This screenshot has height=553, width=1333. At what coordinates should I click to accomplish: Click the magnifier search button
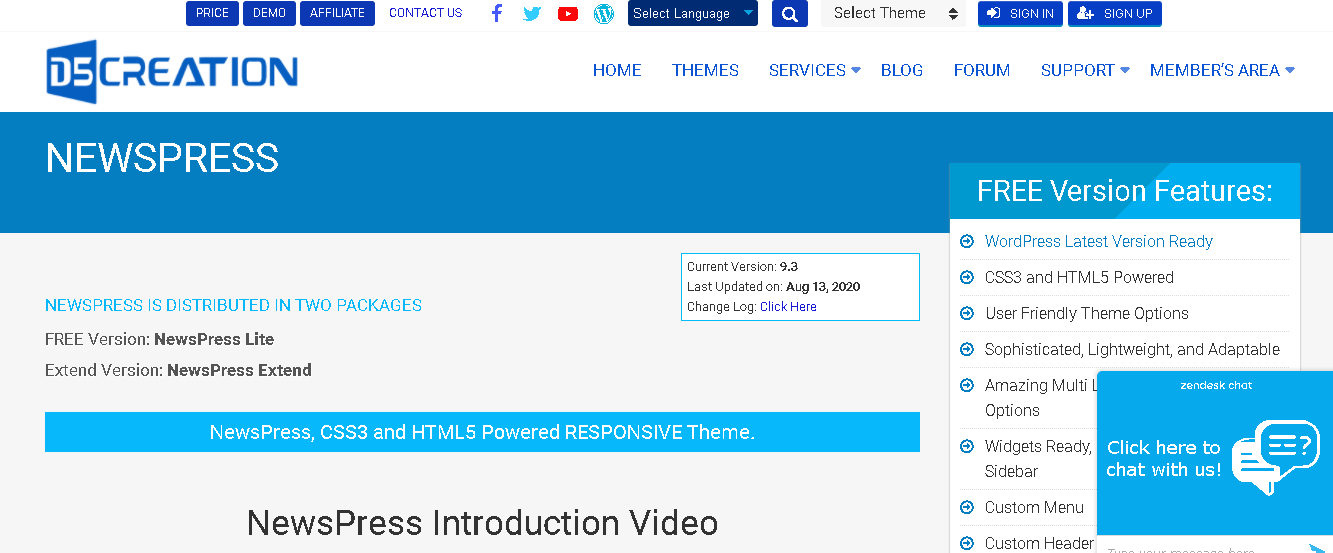coord(790,14)
